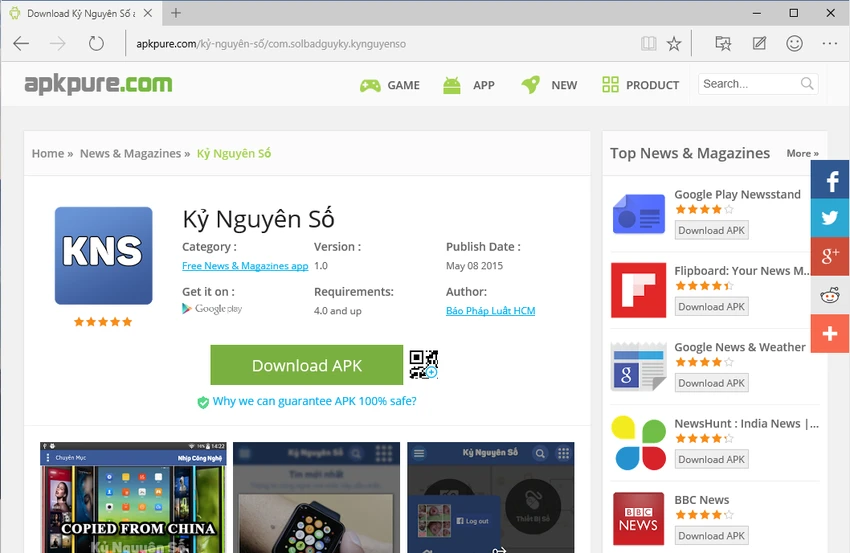Open the GAME menu section
The height and width of the screenshot is (553, 850).
point(390,85)
